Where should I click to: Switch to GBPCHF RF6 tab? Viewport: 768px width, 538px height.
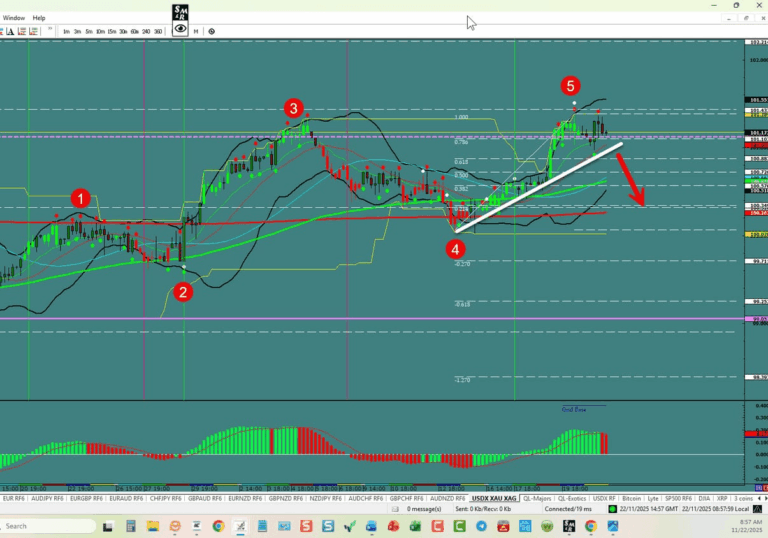point(406,498)
